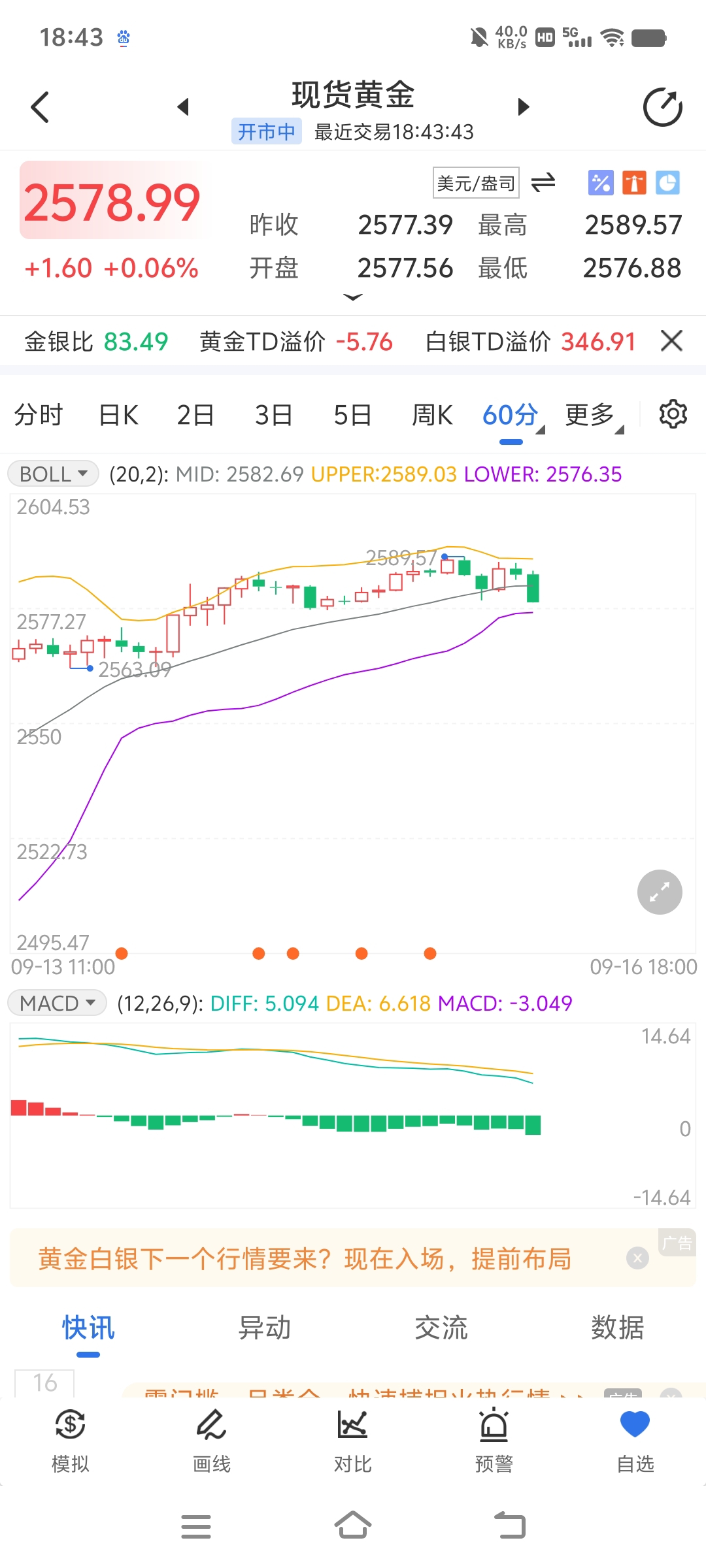706x1568 pixels.
Task: Switch to next instrument arrow
Action: [x=523, y=106]
